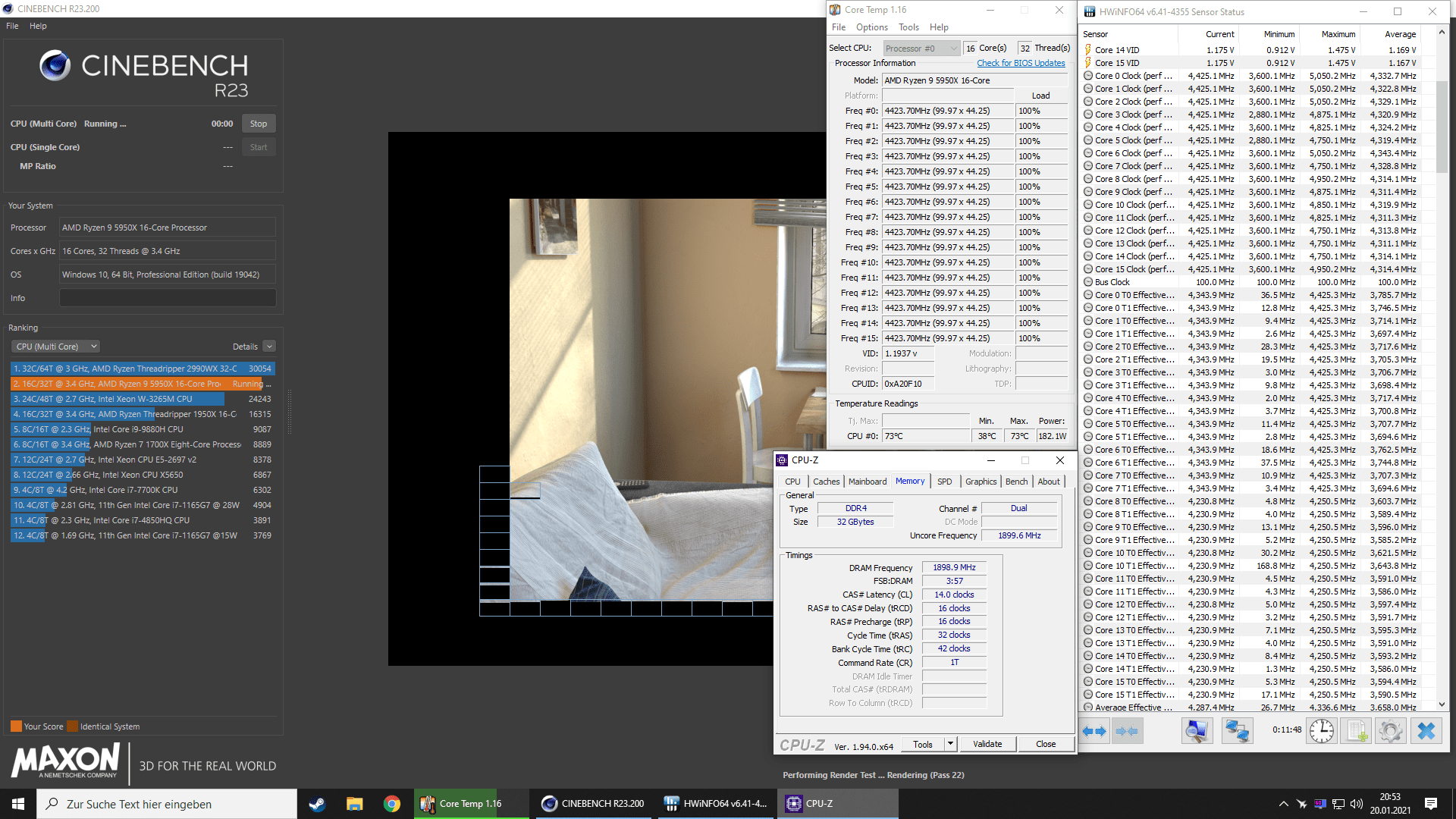Screen dimensions: 1456x819
Task: Click HWiNFO collapse columns arrows icon
Action: pyautogui.click(x=1127, y=731)
